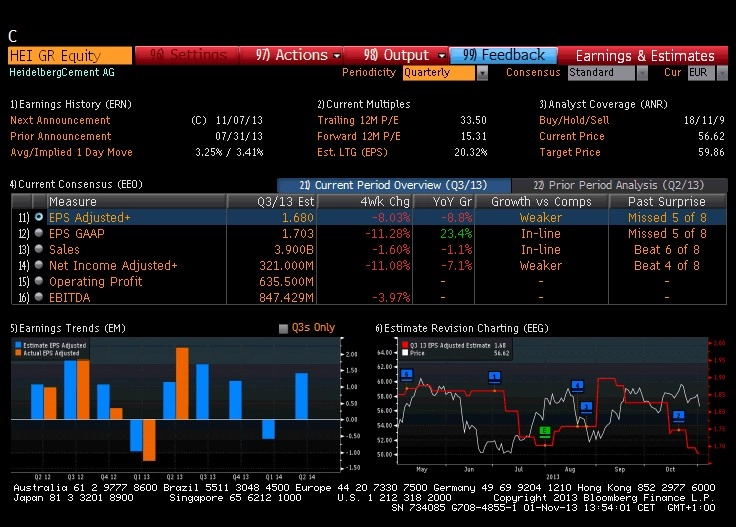Select the EPS GAAP radio button
This screenshot has width=736, height=527.
pos(39,233)
